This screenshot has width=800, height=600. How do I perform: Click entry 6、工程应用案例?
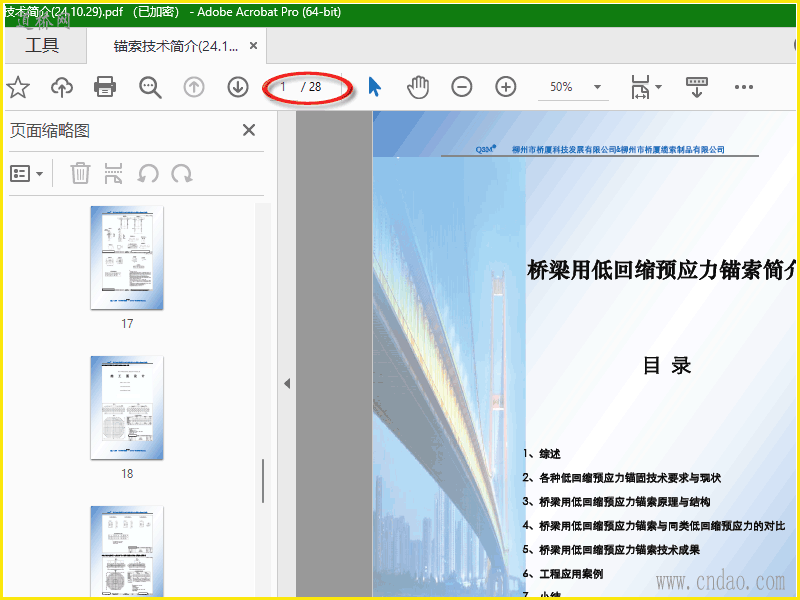click(x=563, y=573)
